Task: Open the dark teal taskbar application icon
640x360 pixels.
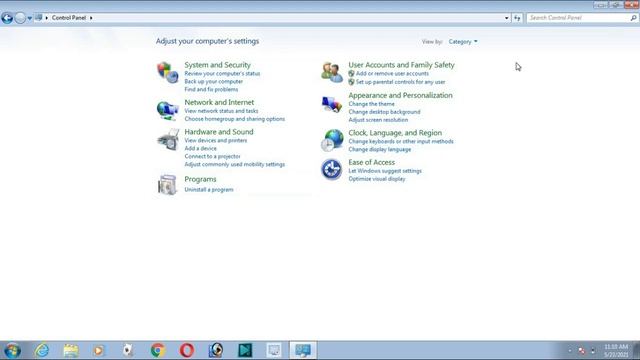Action: 245,351
